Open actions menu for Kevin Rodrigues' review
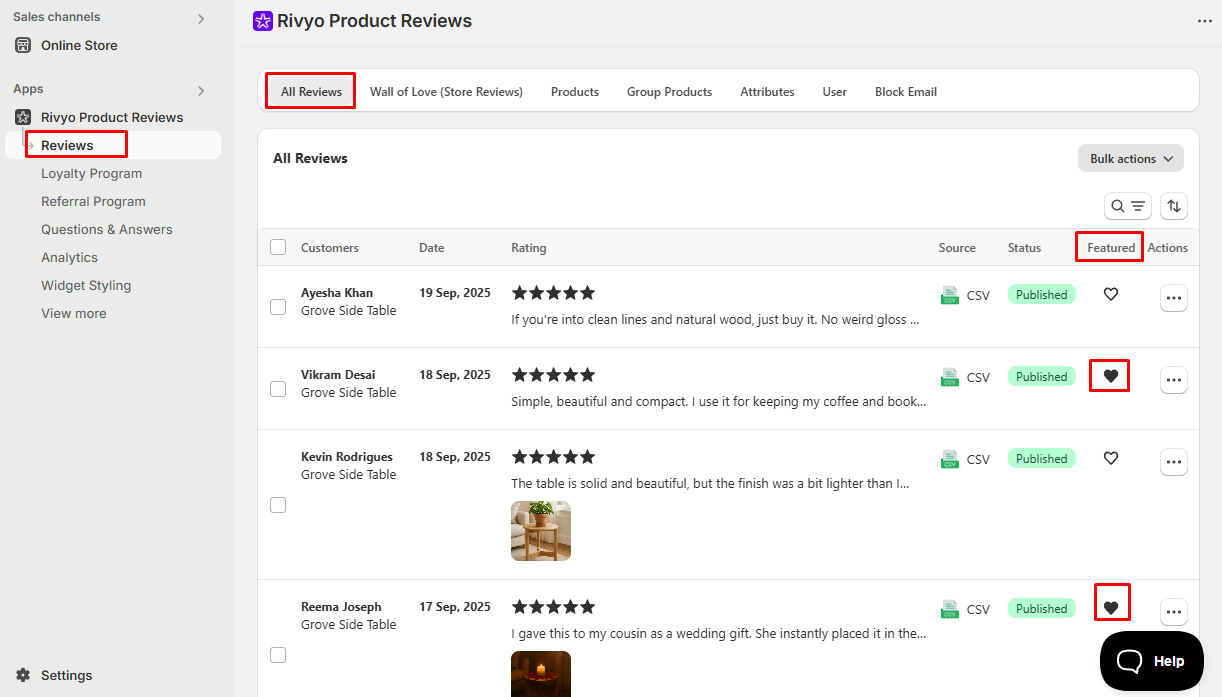This screenshot has height=697, width=1222. pos(1174,462)
